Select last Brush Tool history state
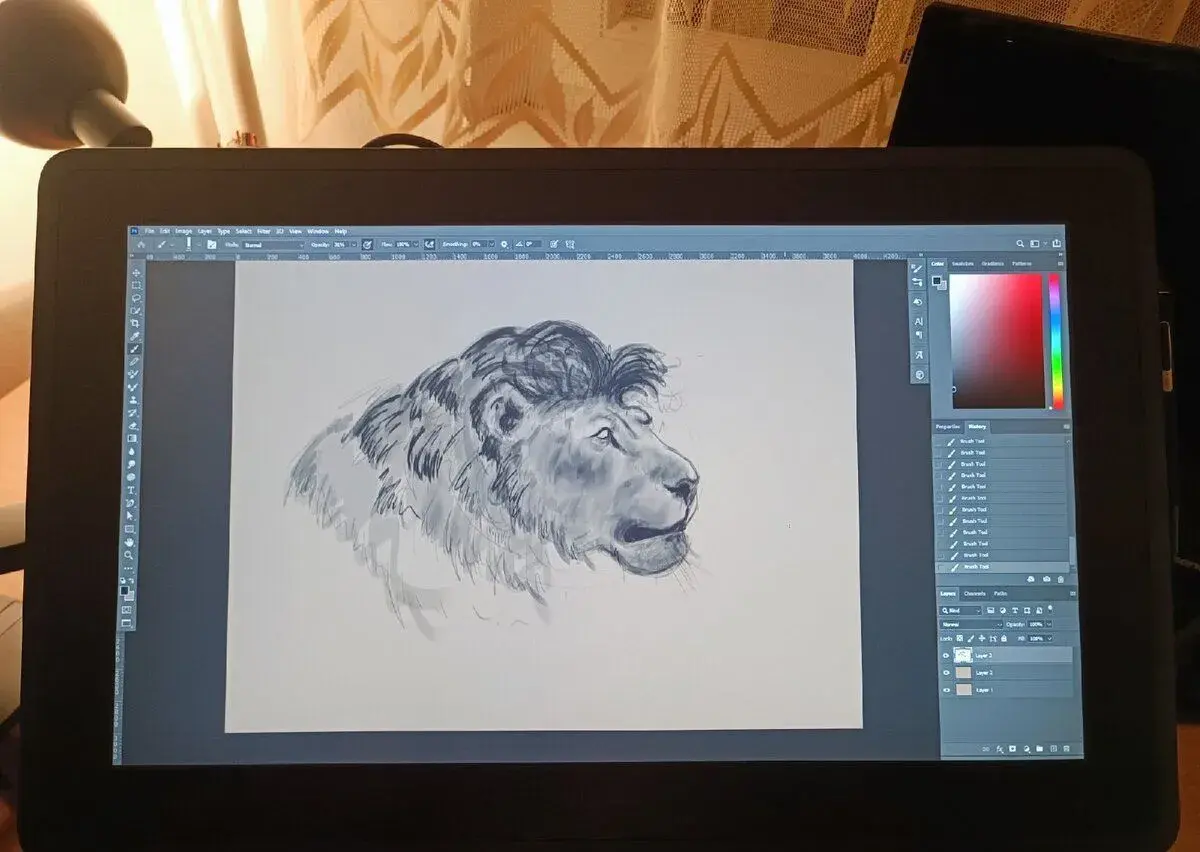This screenshot has width=1200, height=852. coord(1003,566)
